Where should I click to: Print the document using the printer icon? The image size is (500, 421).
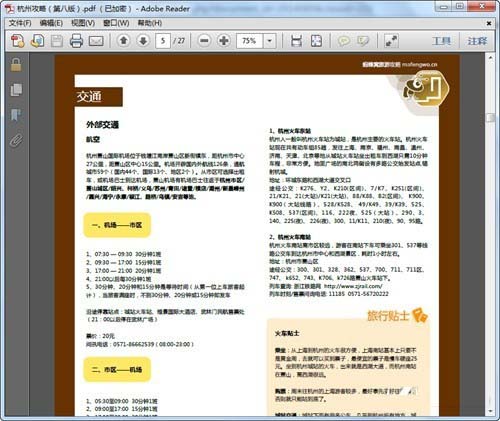coord(76,41)
